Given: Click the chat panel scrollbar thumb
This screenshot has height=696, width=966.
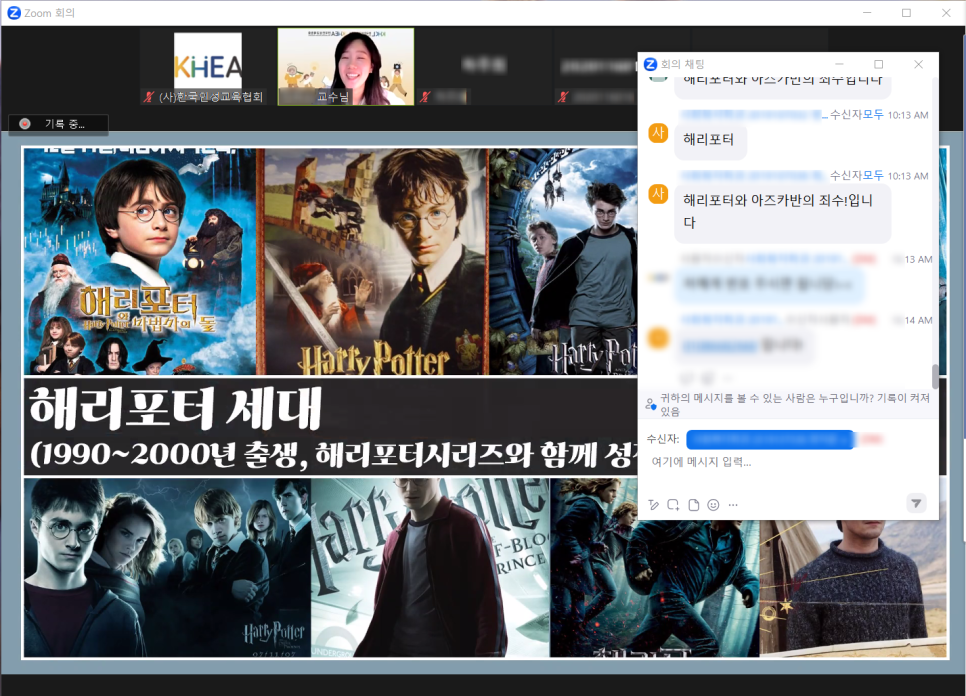Looking at the screenshot, I should (935, 376).
